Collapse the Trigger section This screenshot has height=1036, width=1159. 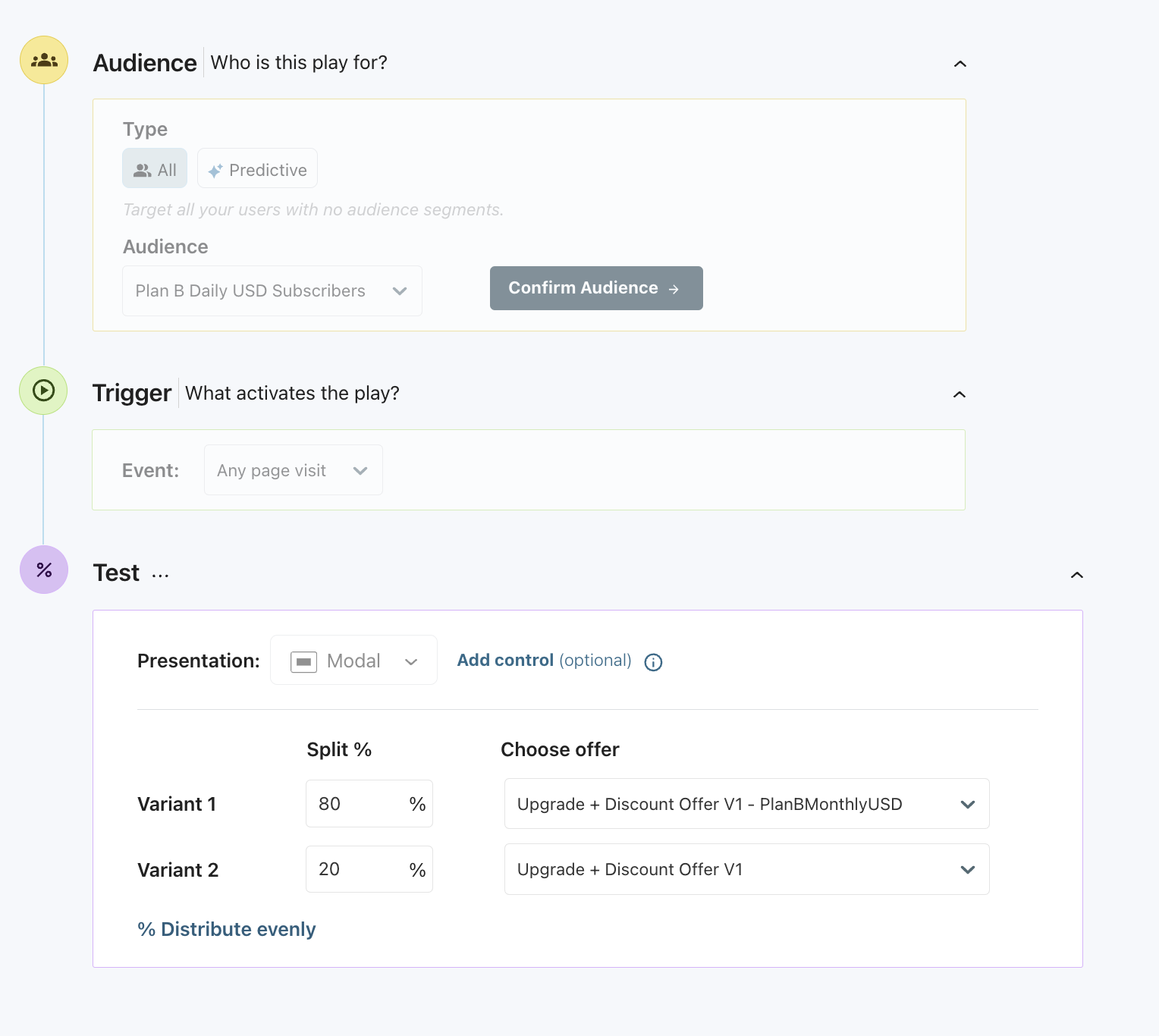coord(959,394)
